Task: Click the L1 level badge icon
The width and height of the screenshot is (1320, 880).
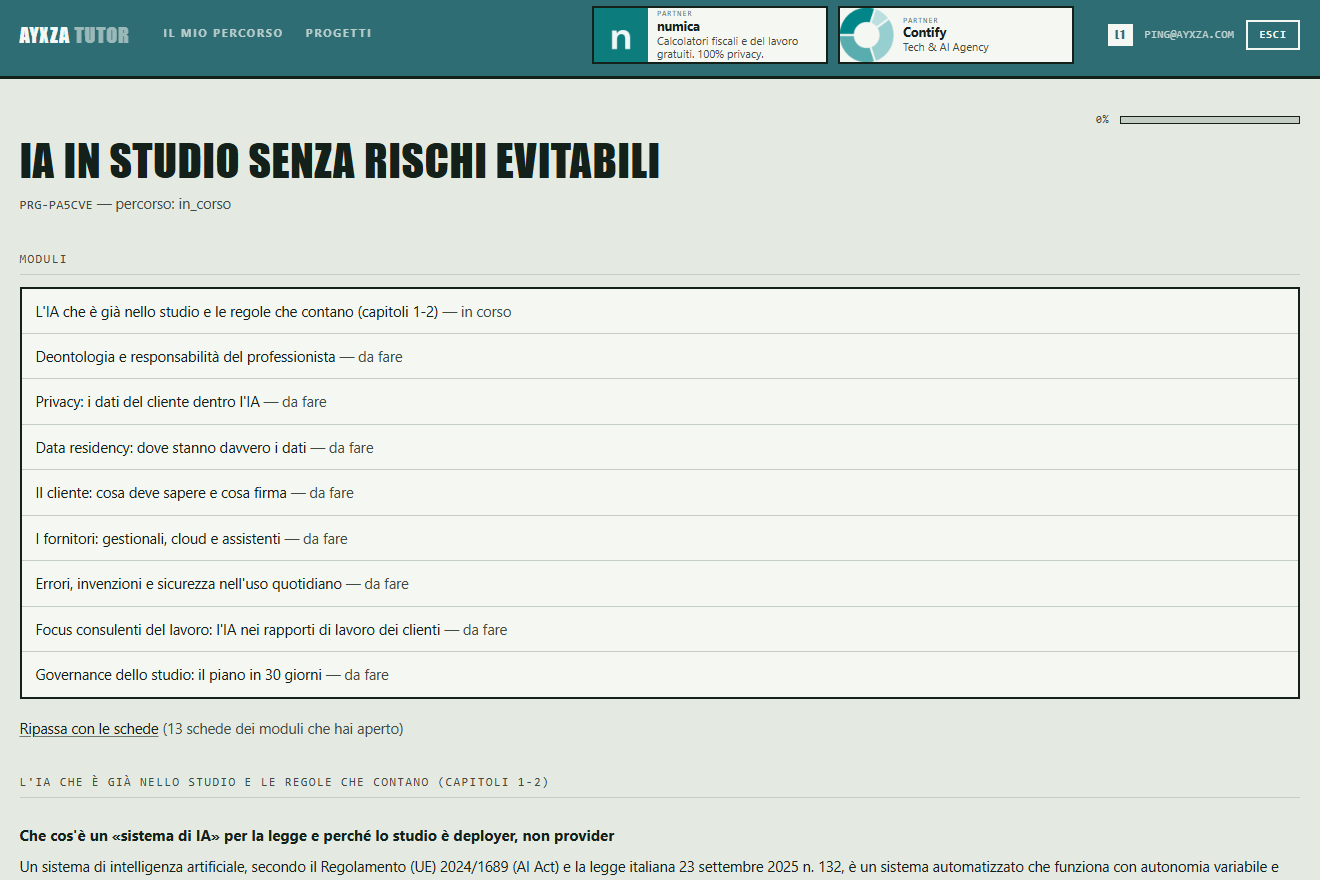Action: [1120, 35]
